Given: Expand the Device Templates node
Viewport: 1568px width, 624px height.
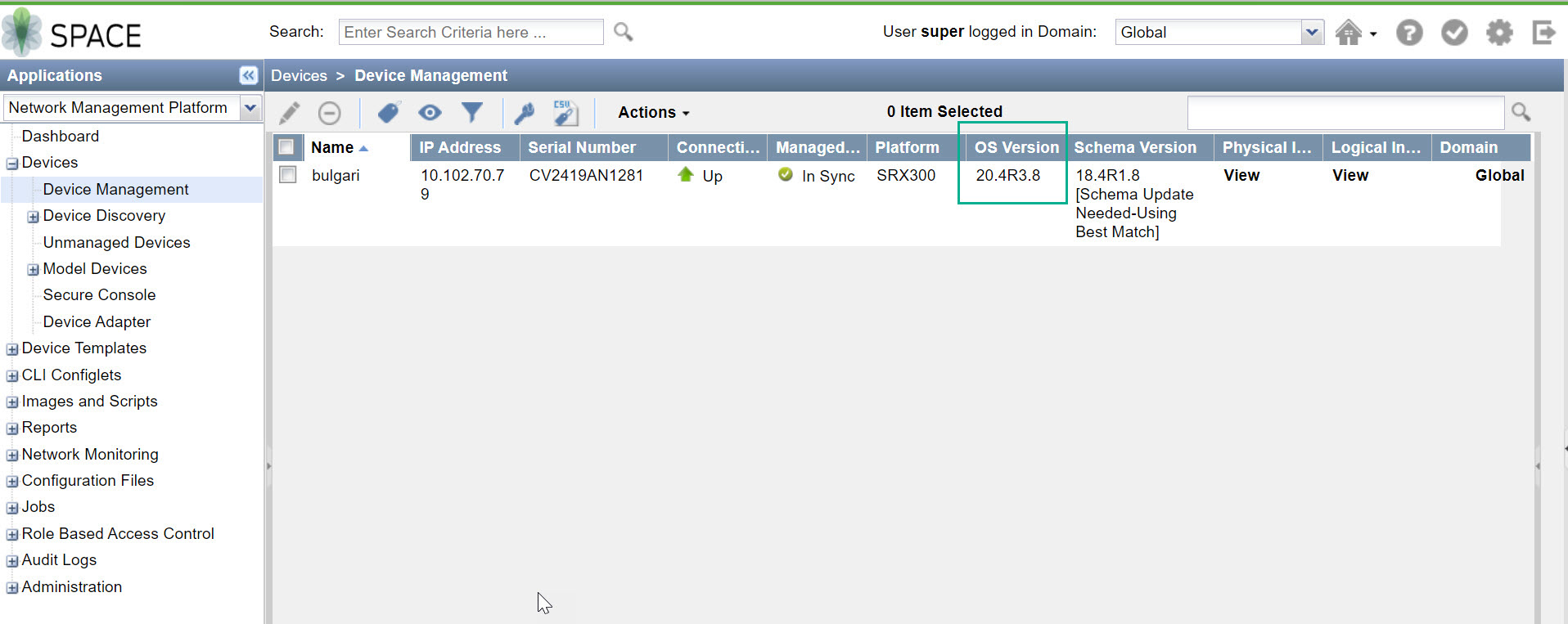Looking at the screenshot, I should click(x=12, y=349).
